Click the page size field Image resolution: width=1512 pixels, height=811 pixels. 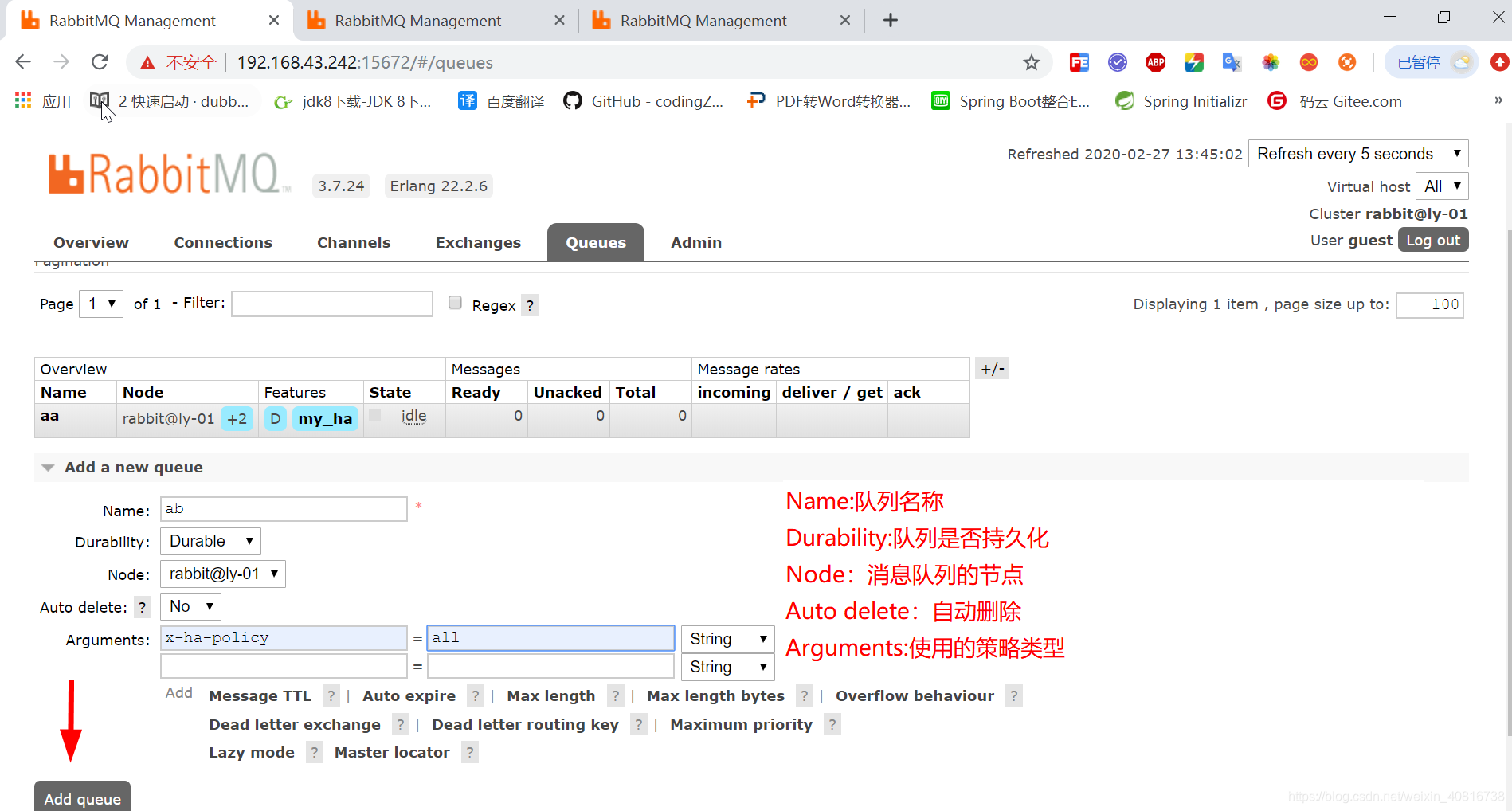[1430, 304]
